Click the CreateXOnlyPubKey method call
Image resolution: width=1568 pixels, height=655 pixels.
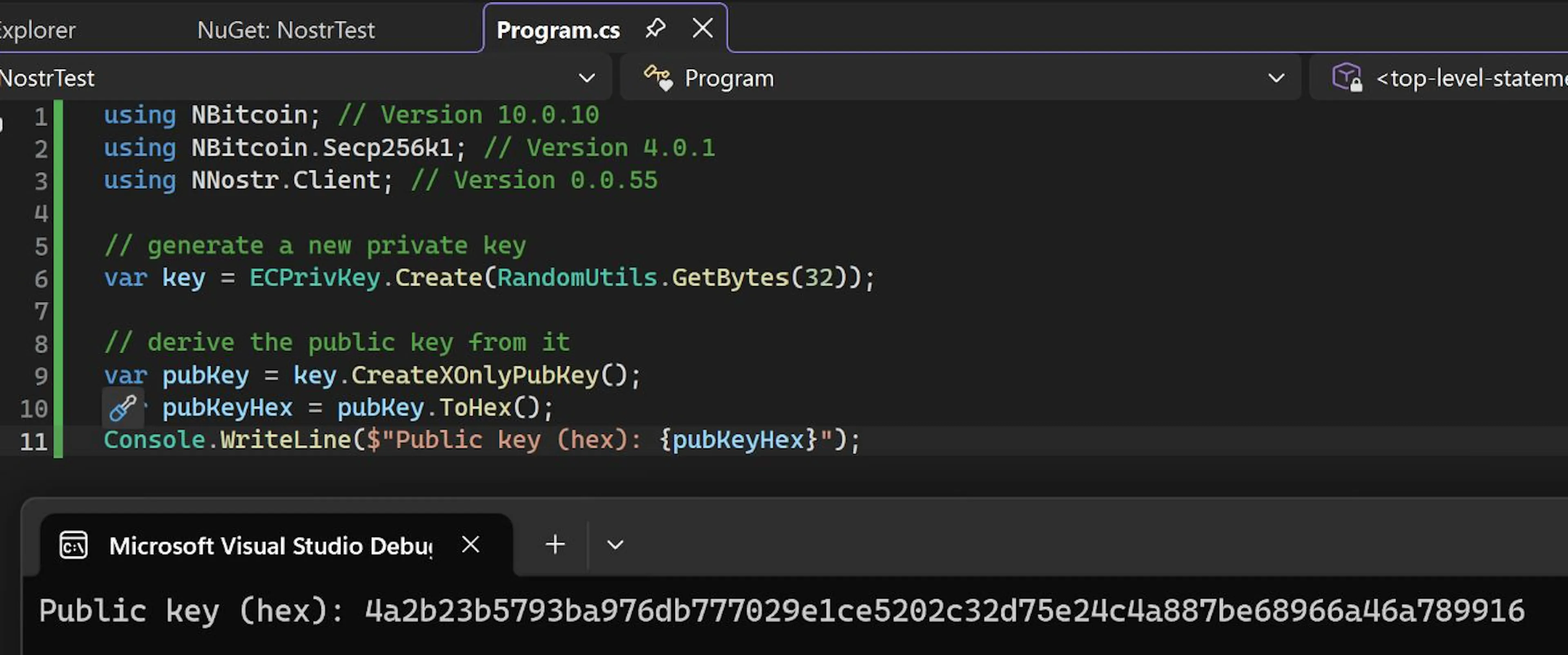point(475,375)
